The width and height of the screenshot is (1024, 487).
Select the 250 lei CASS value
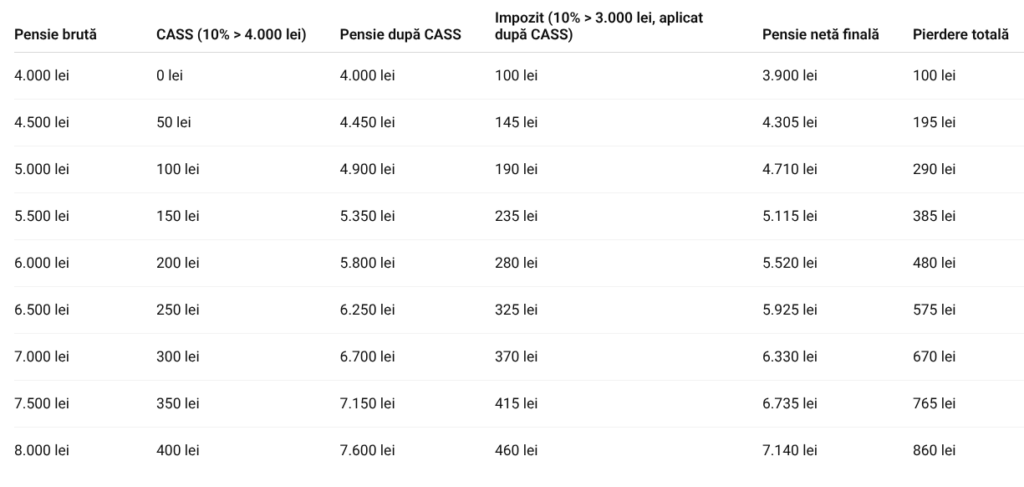(178, 310)
